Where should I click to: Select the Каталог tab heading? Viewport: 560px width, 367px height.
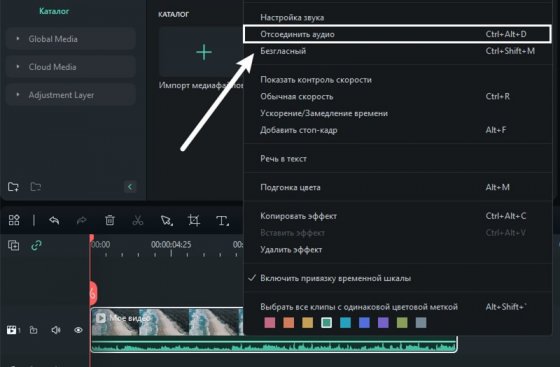54,11
